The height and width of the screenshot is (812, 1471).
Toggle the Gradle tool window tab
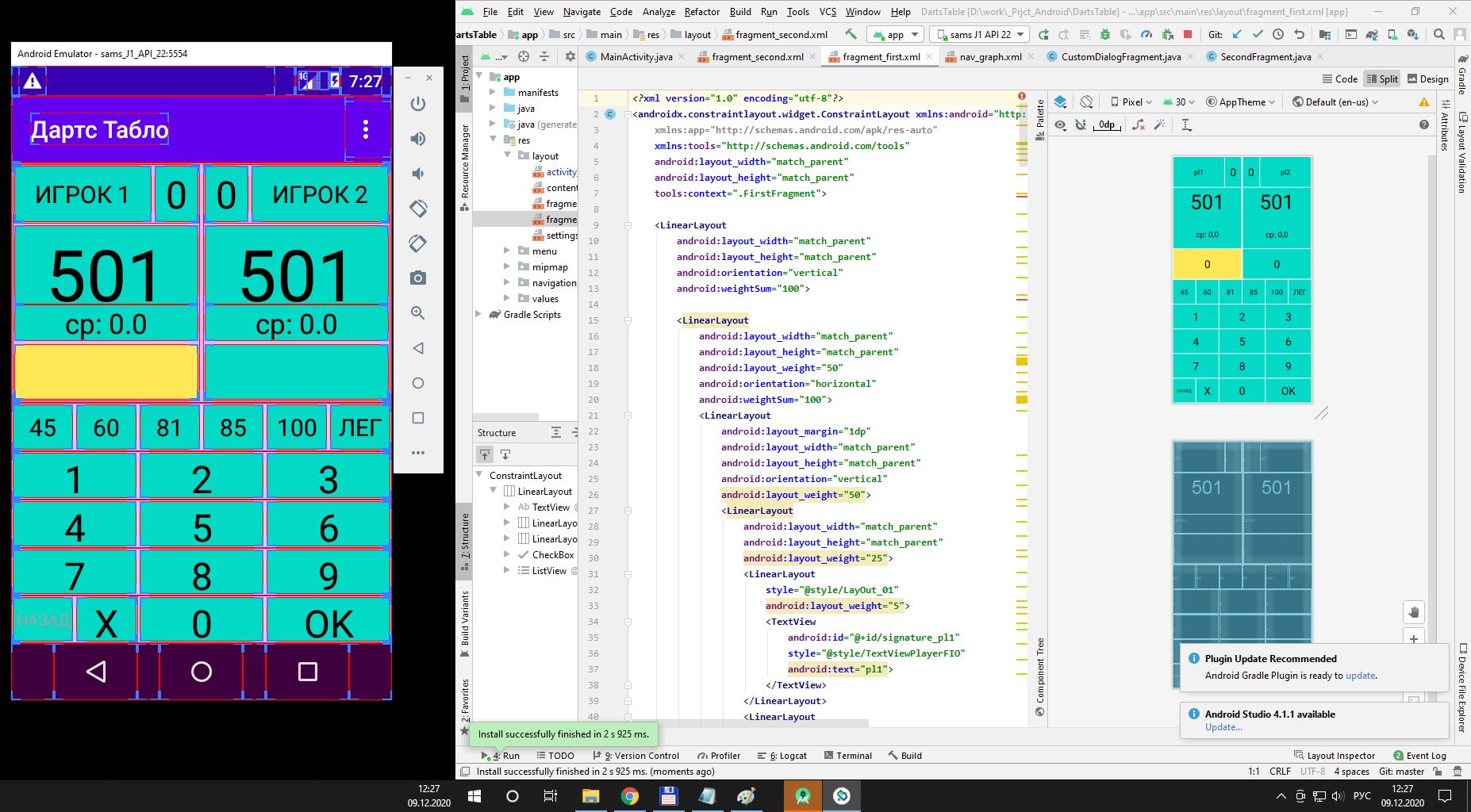coord(1462,73)
